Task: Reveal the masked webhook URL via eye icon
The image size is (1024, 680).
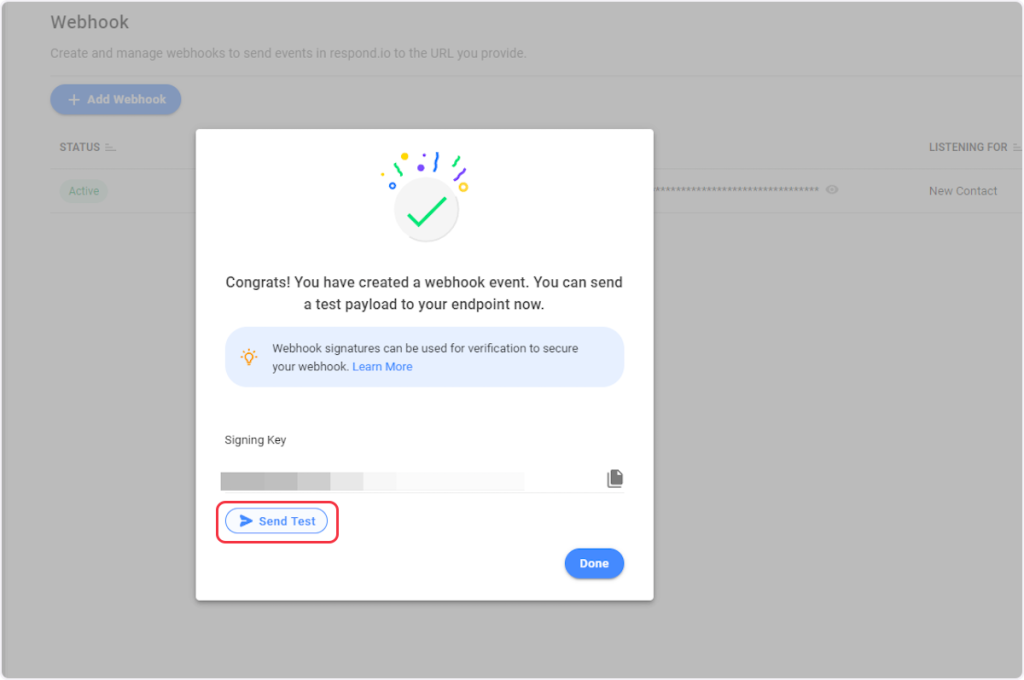Action: [832, 190]
